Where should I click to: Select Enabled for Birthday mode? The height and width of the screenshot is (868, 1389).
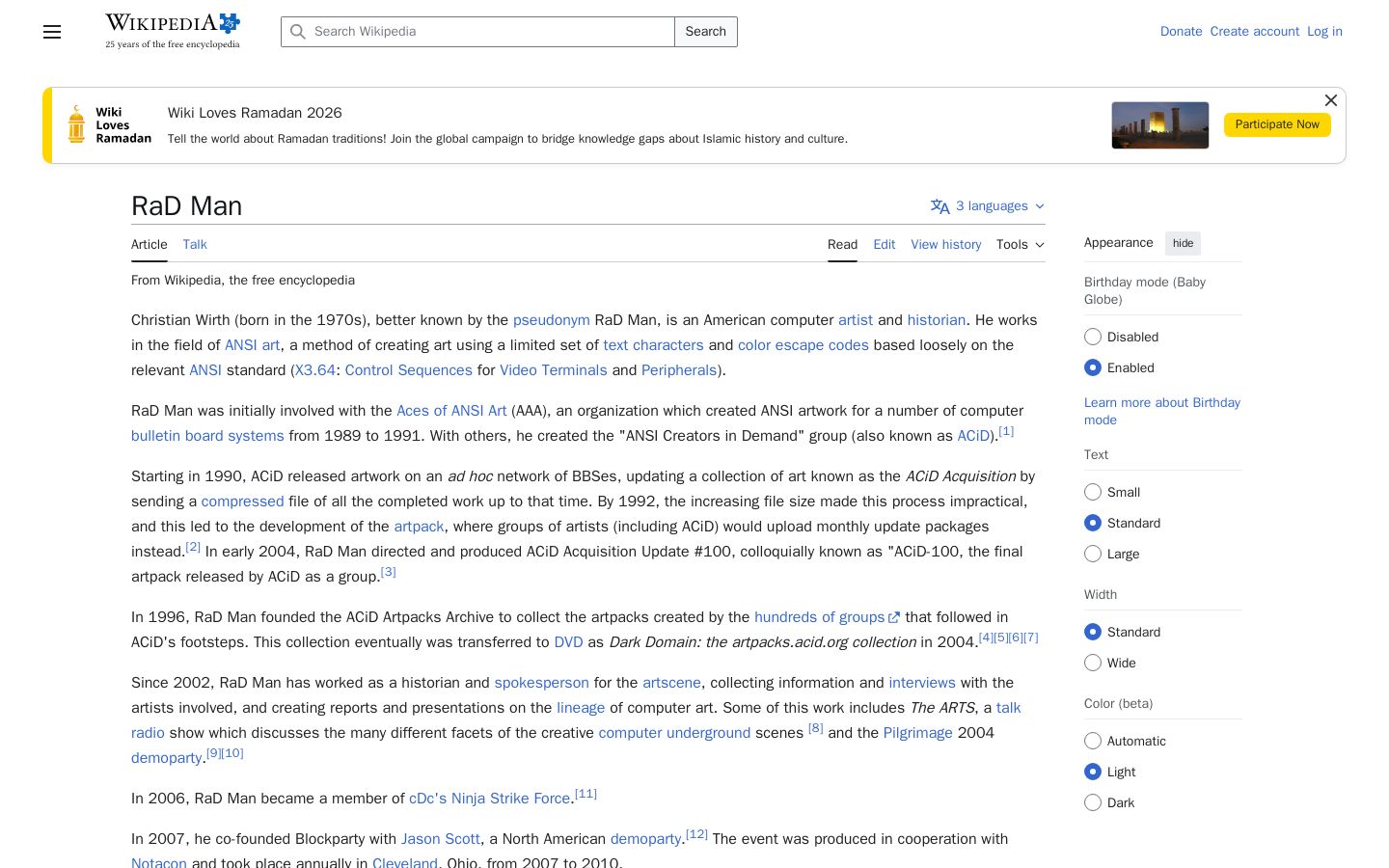[x=1093, y=367]
